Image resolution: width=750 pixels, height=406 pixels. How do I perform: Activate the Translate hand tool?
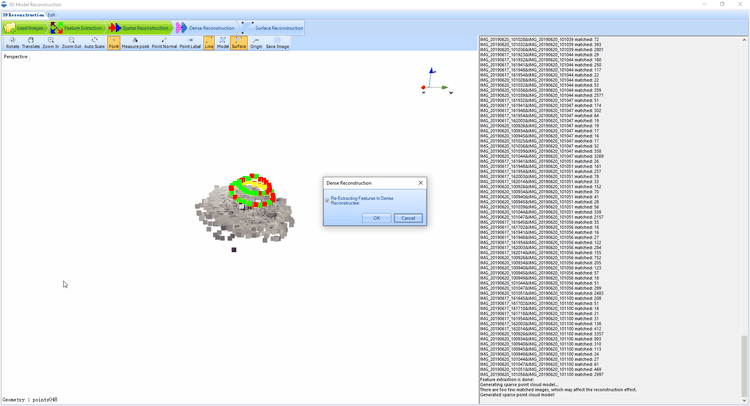pos(31,43)
